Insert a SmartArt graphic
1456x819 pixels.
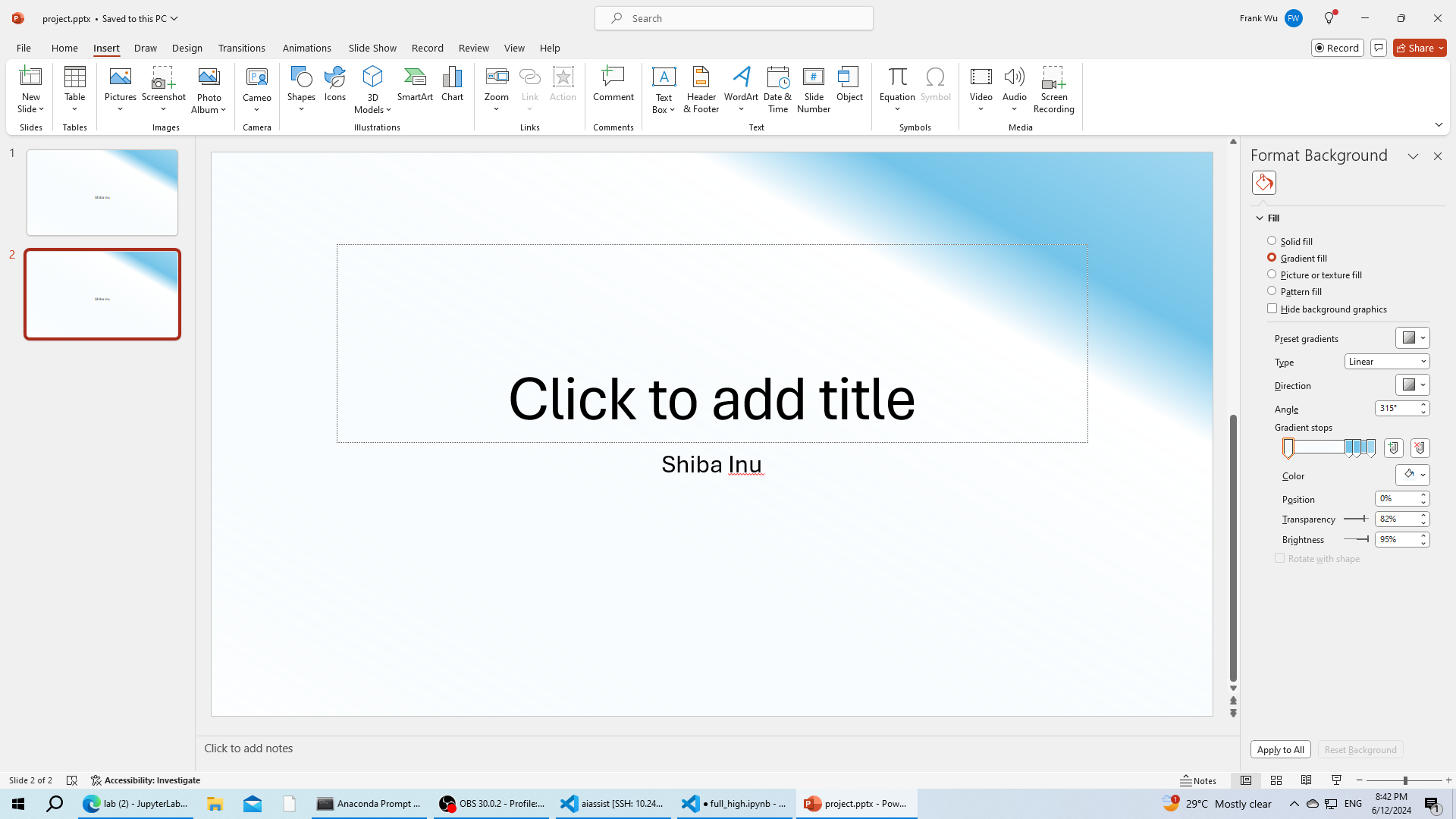click(414, 83)
